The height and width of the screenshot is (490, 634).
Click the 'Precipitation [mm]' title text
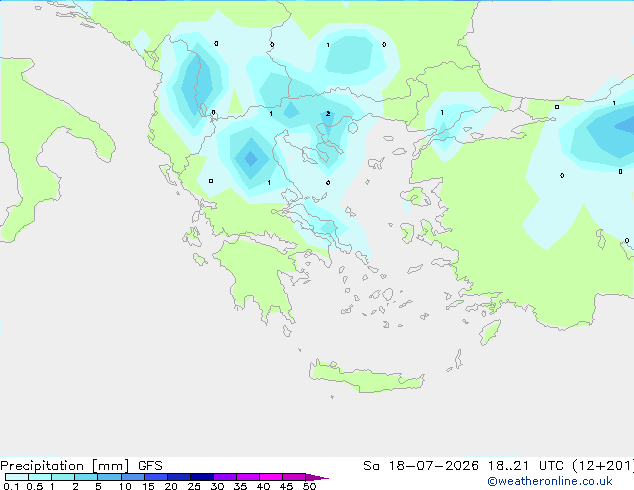(64, 466)
